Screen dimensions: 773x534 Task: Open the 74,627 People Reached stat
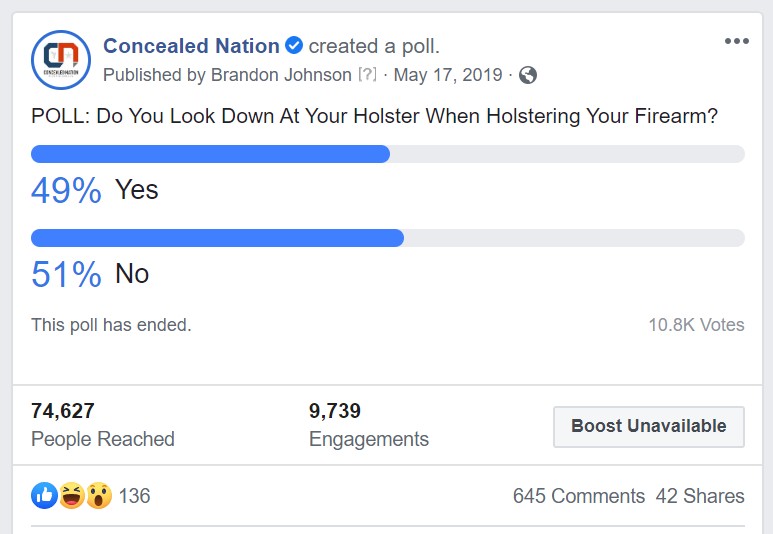pyautogui.click(x=103, y=425)
